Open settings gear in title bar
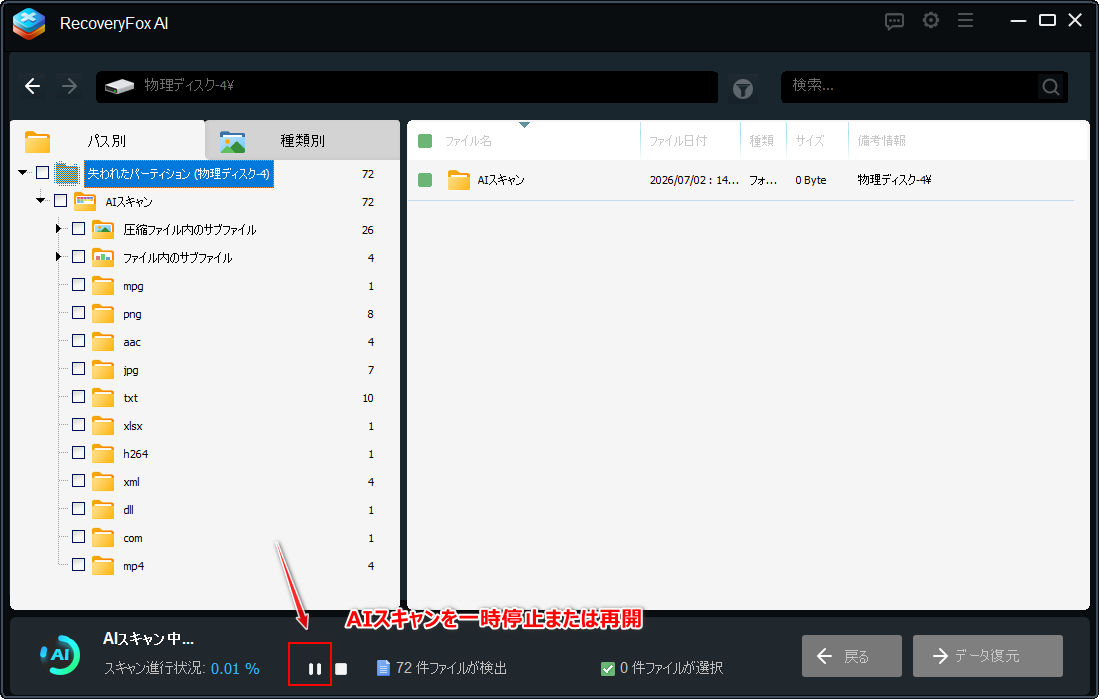Viewport: 1099px width, 699px height. pyautogui.click(x=931, y=20)
